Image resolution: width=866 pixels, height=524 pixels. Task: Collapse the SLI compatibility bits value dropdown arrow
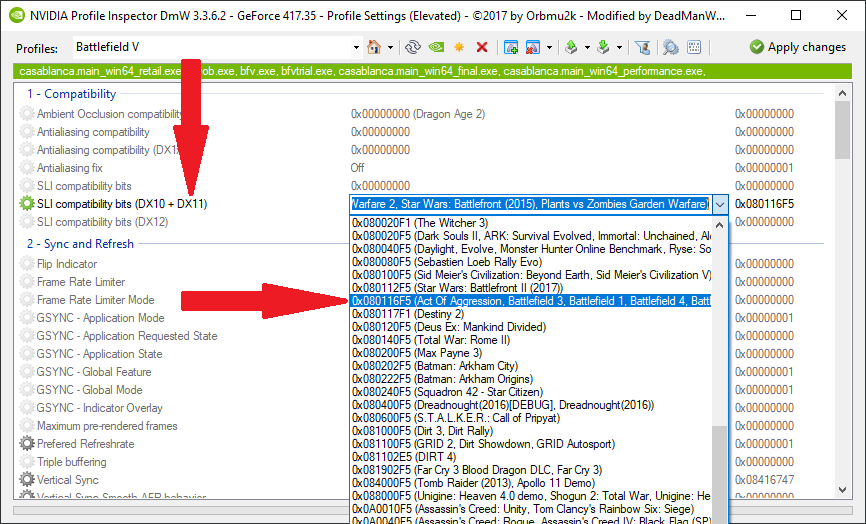click(x=720, y=205)
